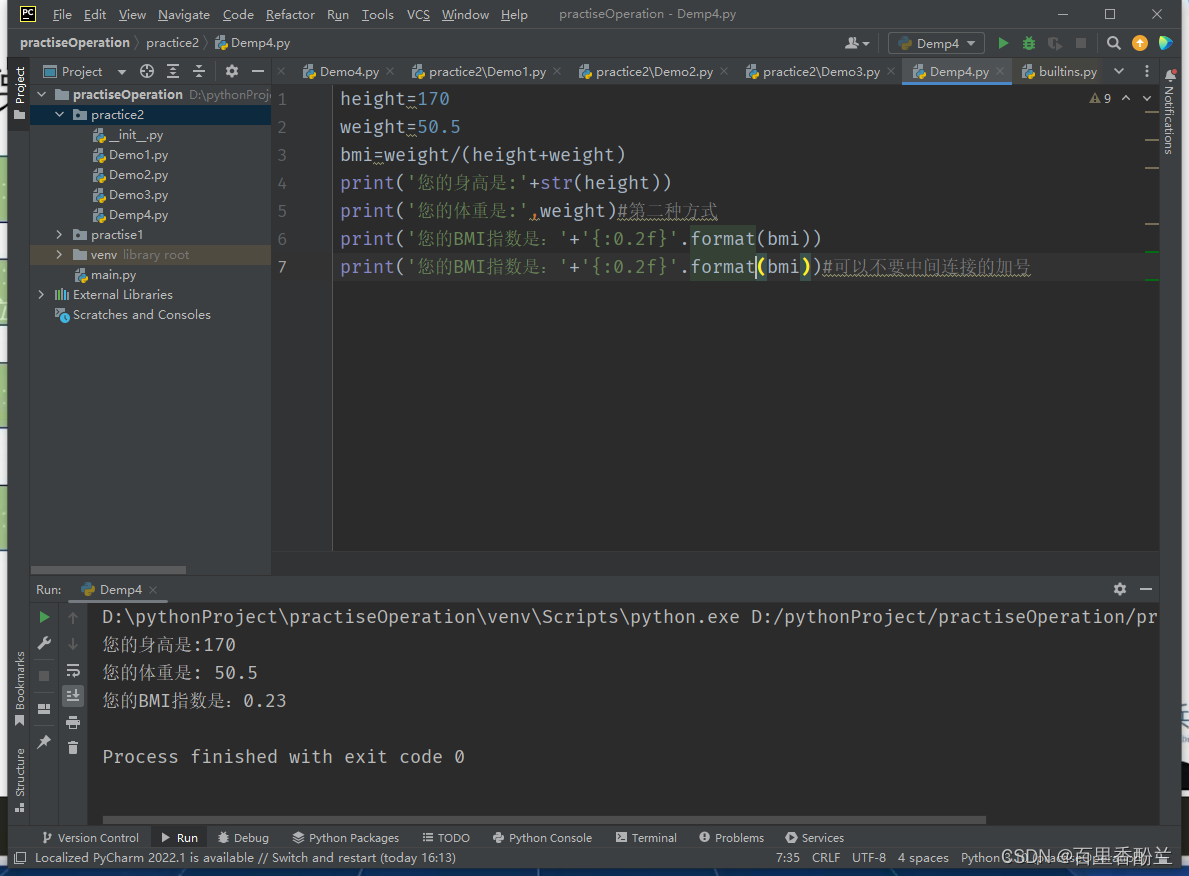This screenshot has height=876, width=1189.
Task: Go to next highlighted error arrow
Action: tap(1147, 99)
